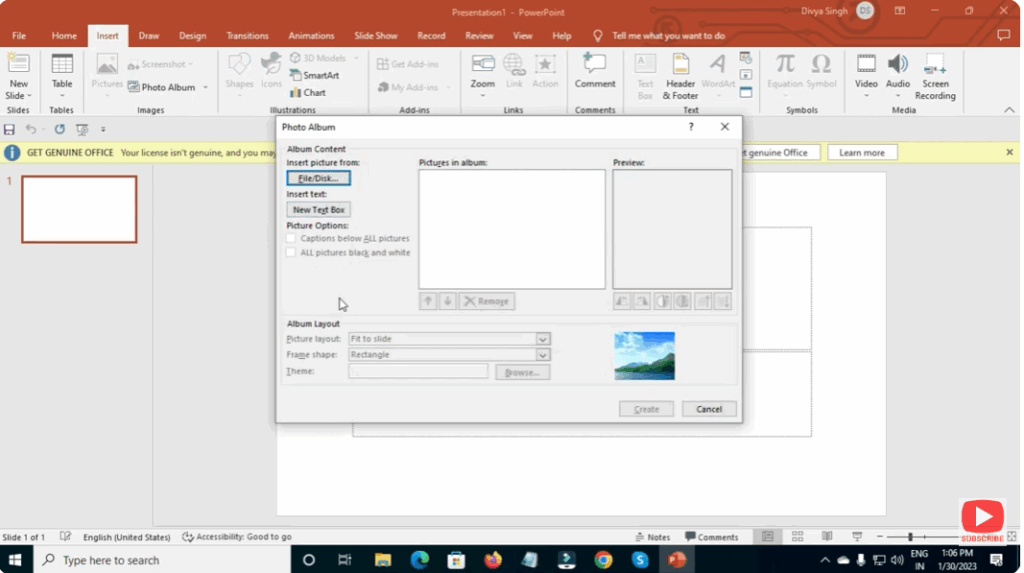Open the Transitions tab

[x=248, y=36]
